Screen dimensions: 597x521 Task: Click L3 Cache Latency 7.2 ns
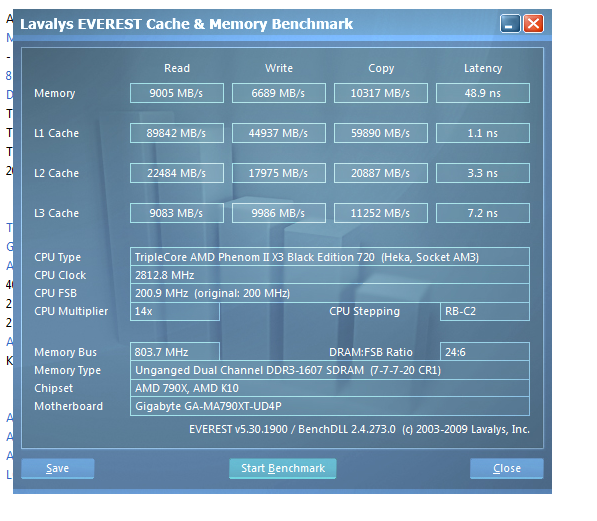483,213
